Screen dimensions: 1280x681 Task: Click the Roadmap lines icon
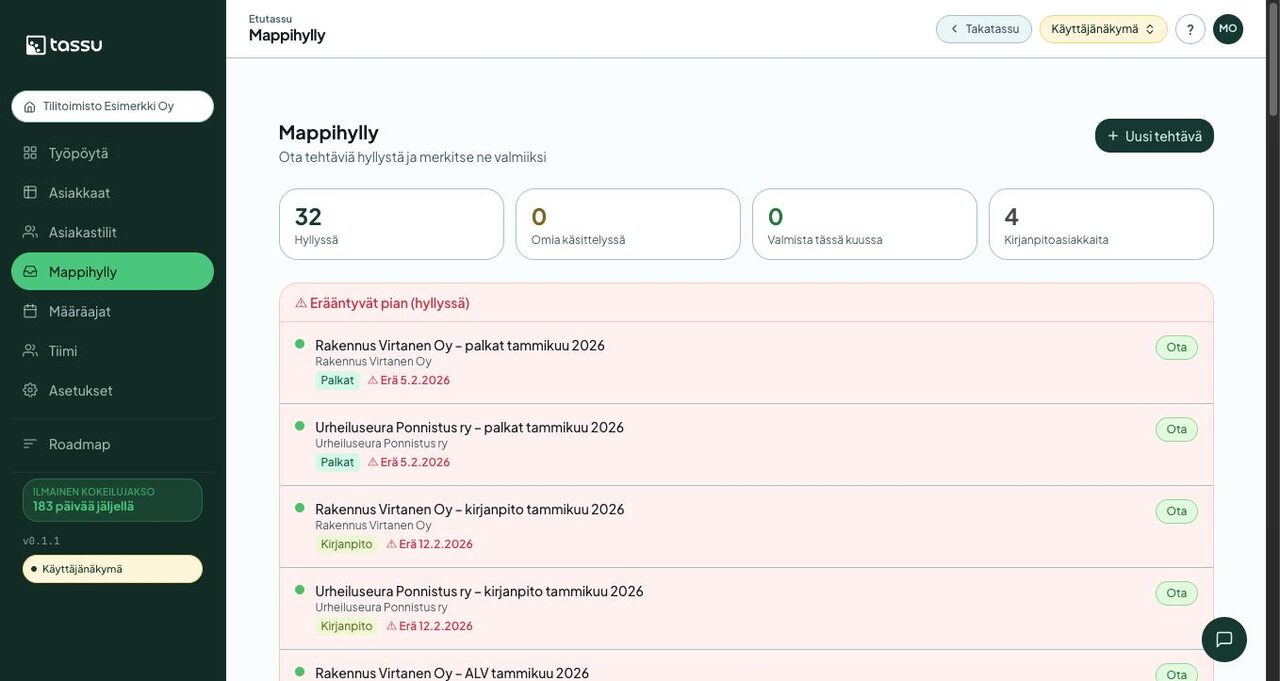coord(30,444)
